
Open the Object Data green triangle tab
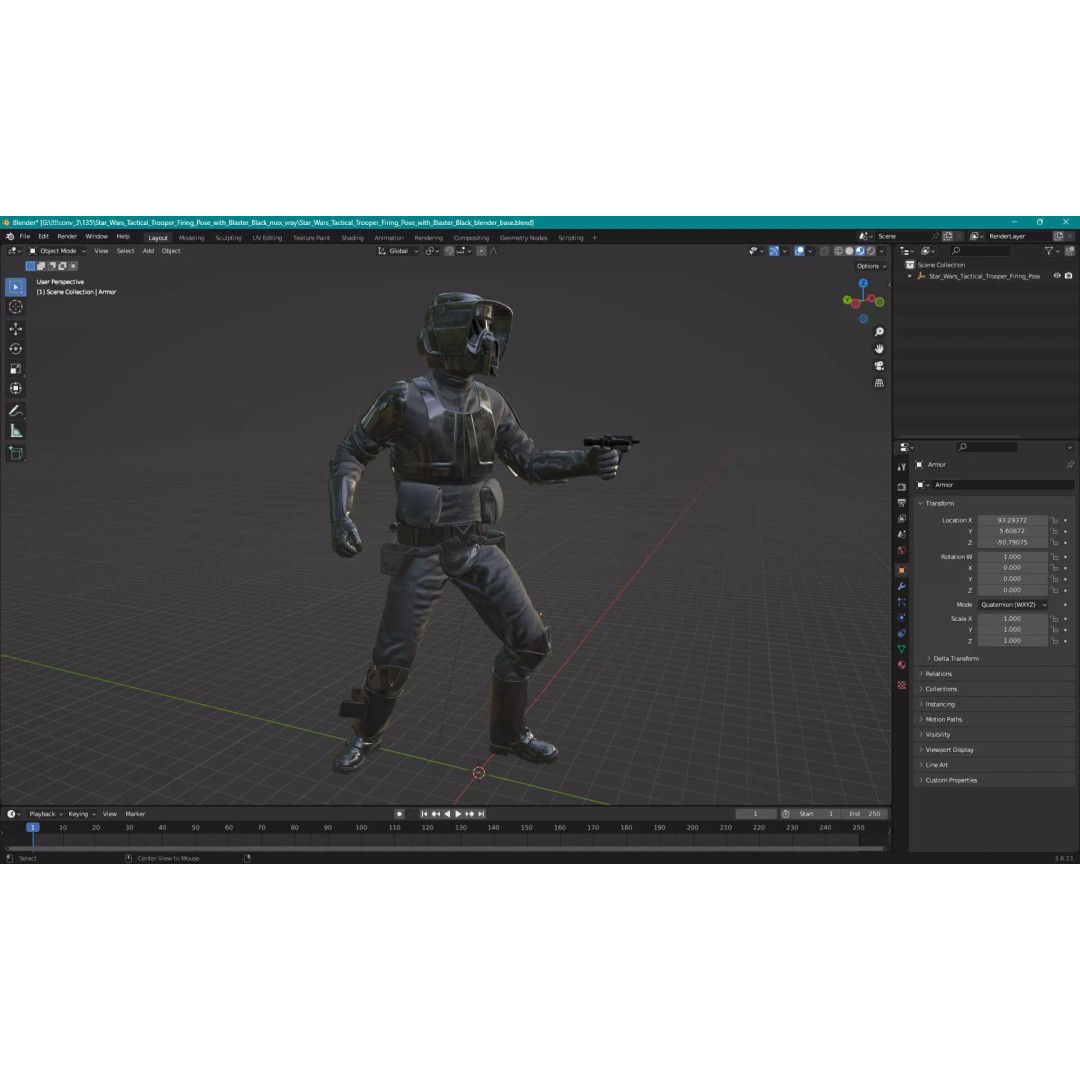(x=902, y=649)
